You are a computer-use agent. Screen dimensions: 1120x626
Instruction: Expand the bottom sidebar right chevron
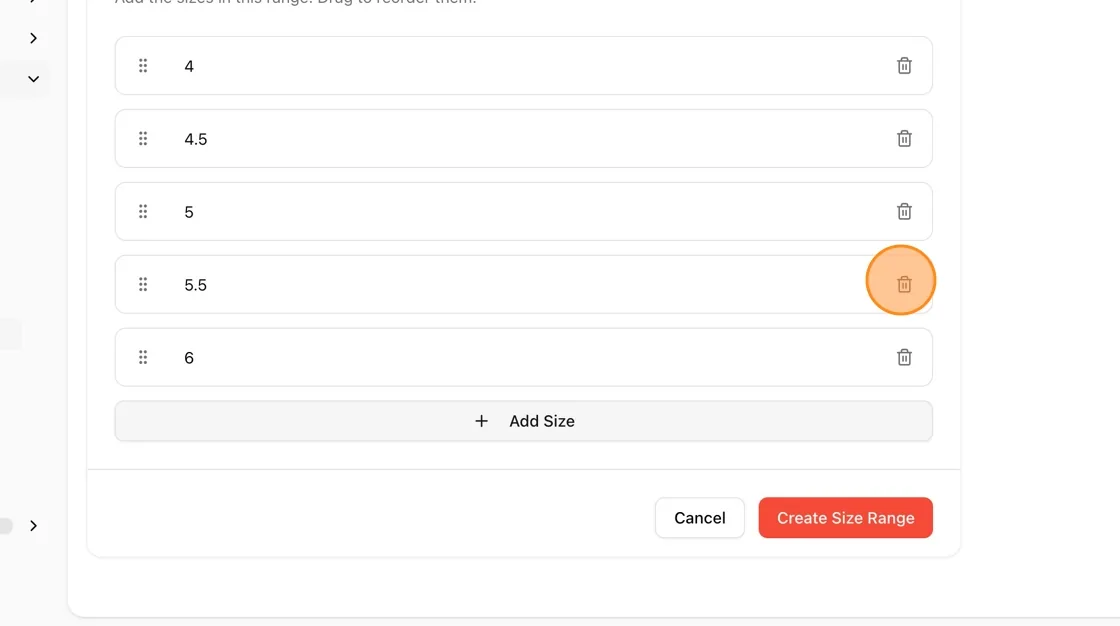coord(34,526)
